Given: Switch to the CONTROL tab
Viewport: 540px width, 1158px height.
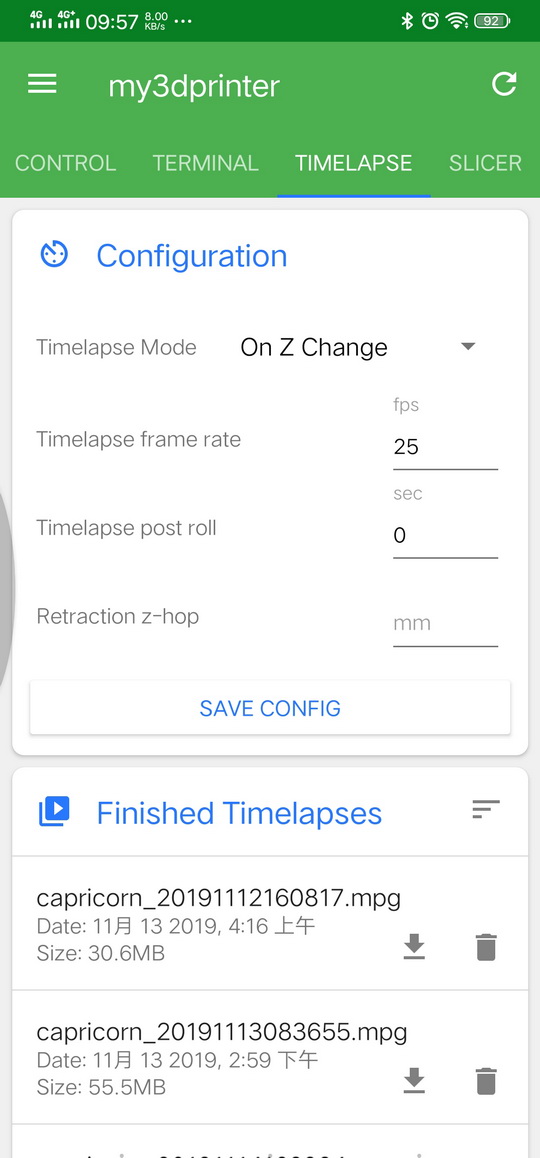Looking at the screenshot, I should point(66,163).
